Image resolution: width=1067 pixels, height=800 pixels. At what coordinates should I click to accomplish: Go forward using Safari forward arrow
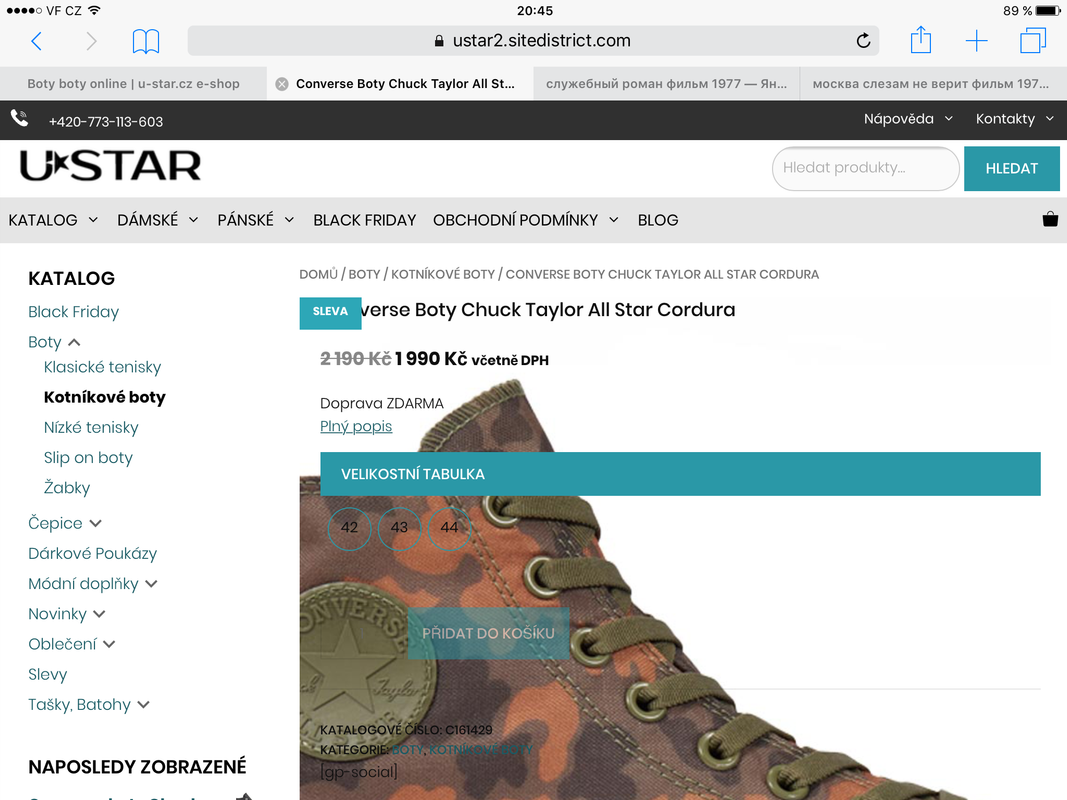[91, 41]
